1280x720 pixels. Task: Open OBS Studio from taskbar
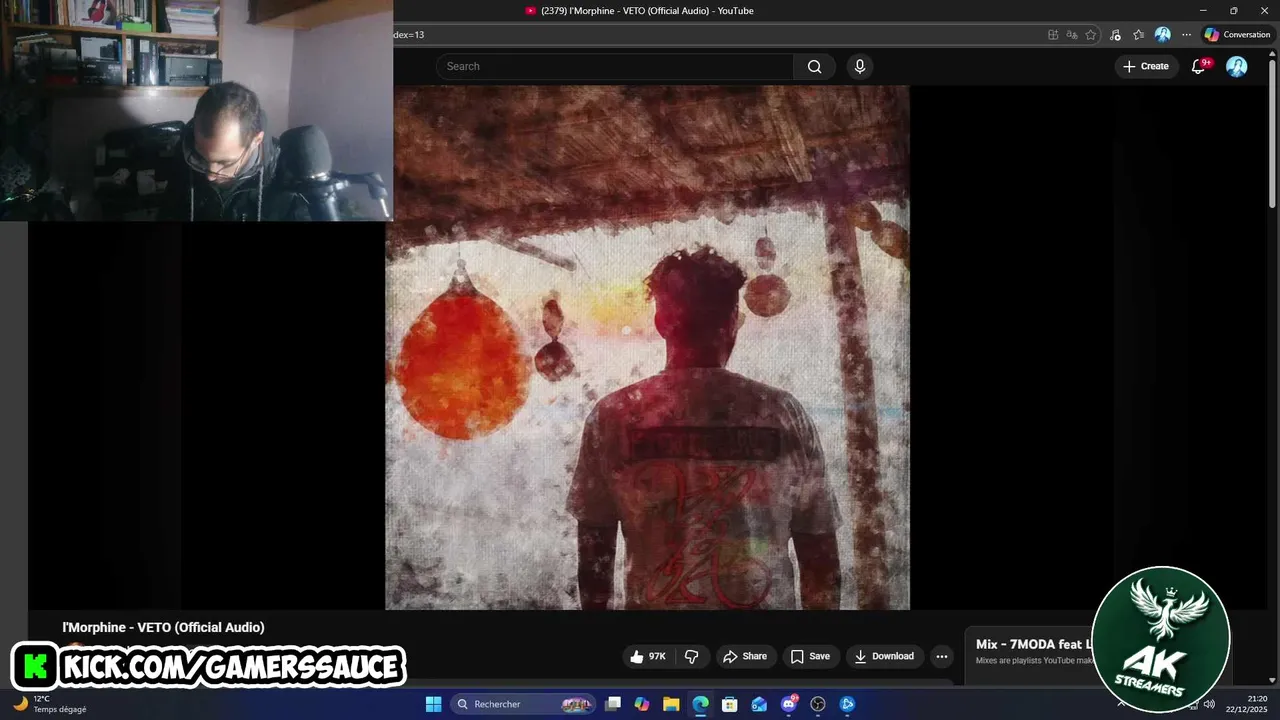[818, 704]
